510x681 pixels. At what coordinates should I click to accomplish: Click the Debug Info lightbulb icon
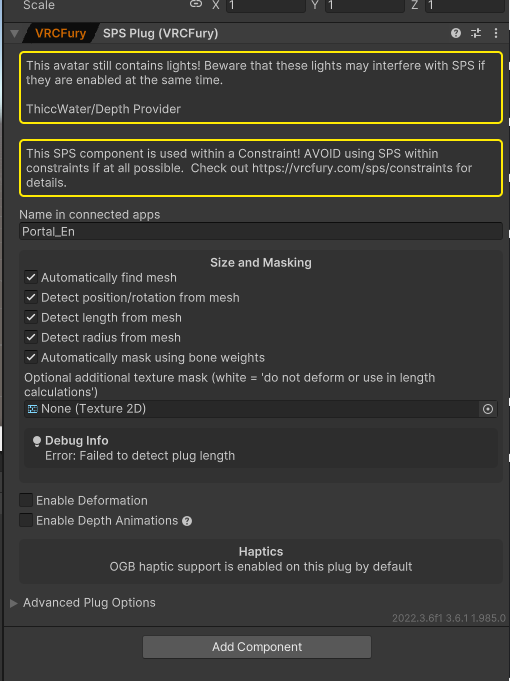tap(37, 441)
